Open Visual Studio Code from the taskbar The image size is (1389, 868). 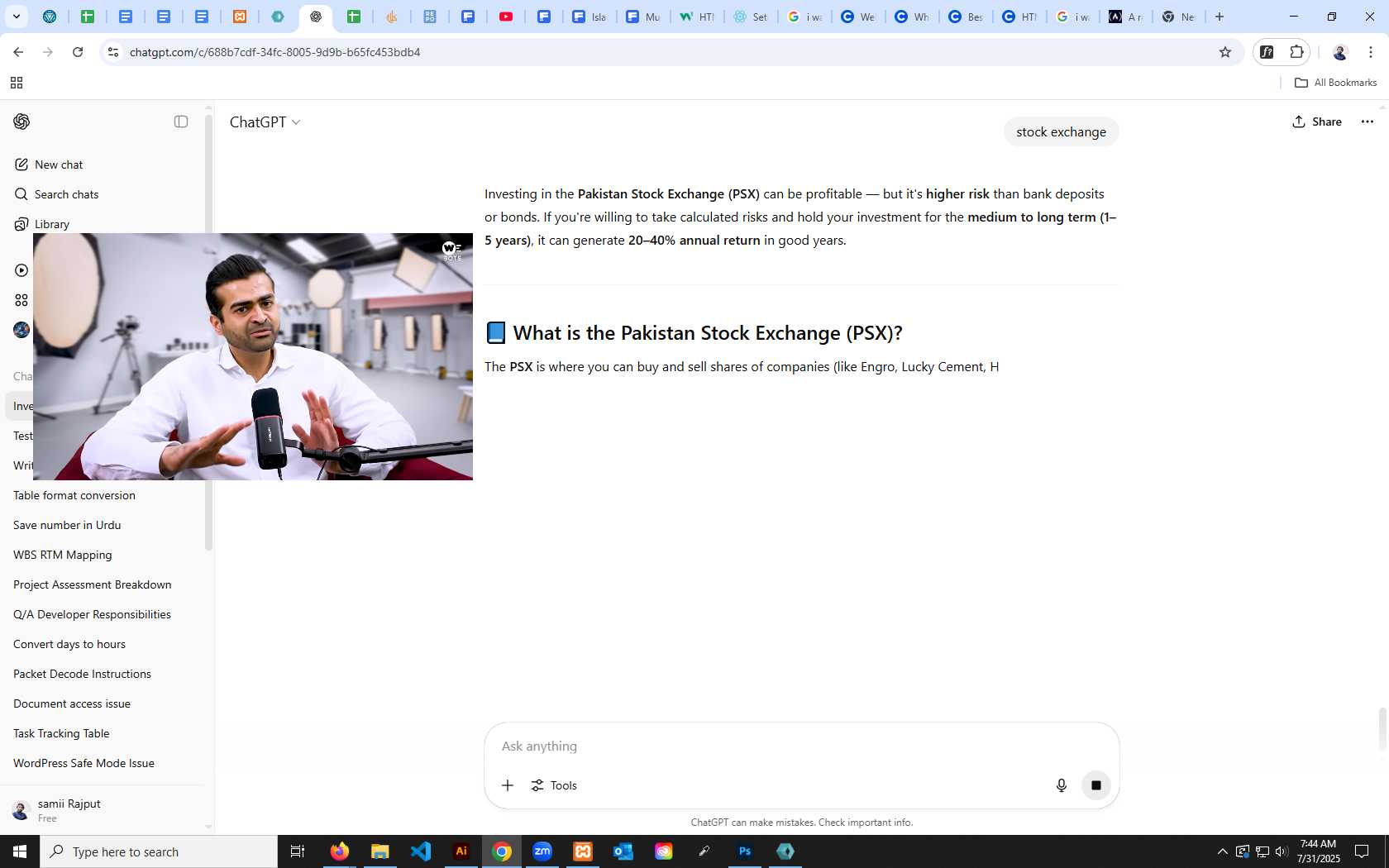click(420, 851)
